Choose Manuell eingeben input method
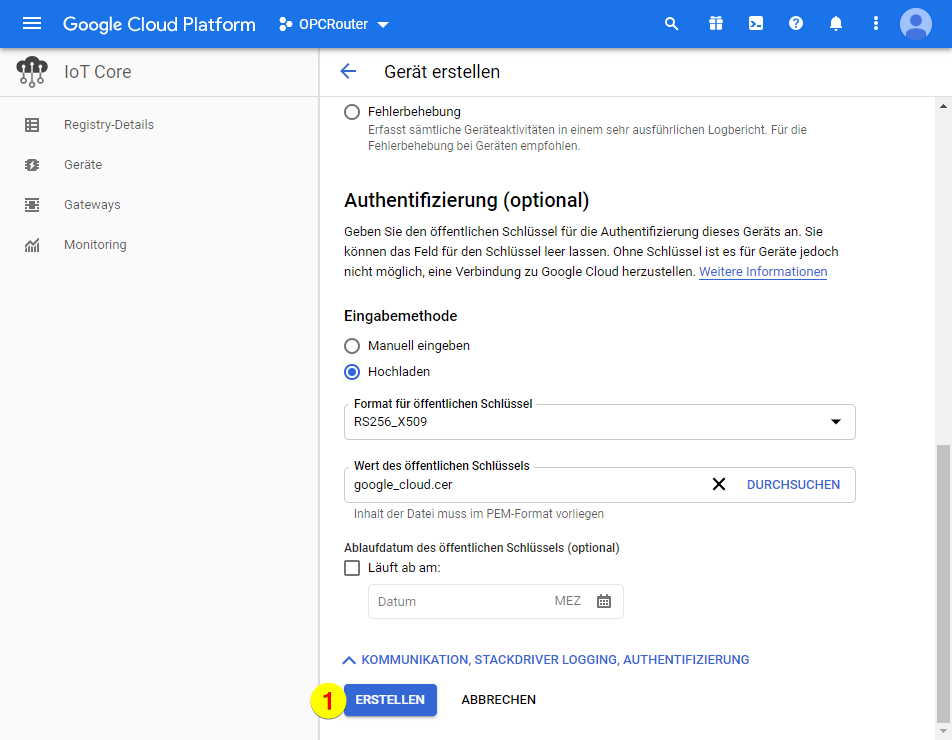 [352, 346]
